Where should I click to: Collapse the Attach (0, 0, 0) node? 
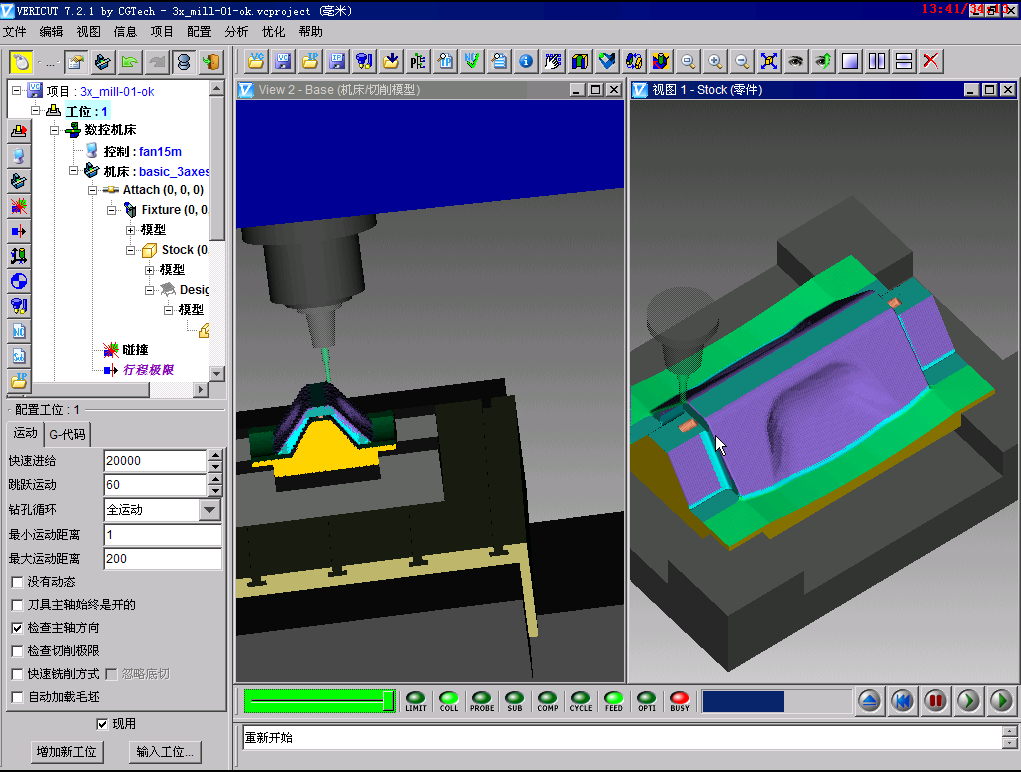(x=92, y=190)
